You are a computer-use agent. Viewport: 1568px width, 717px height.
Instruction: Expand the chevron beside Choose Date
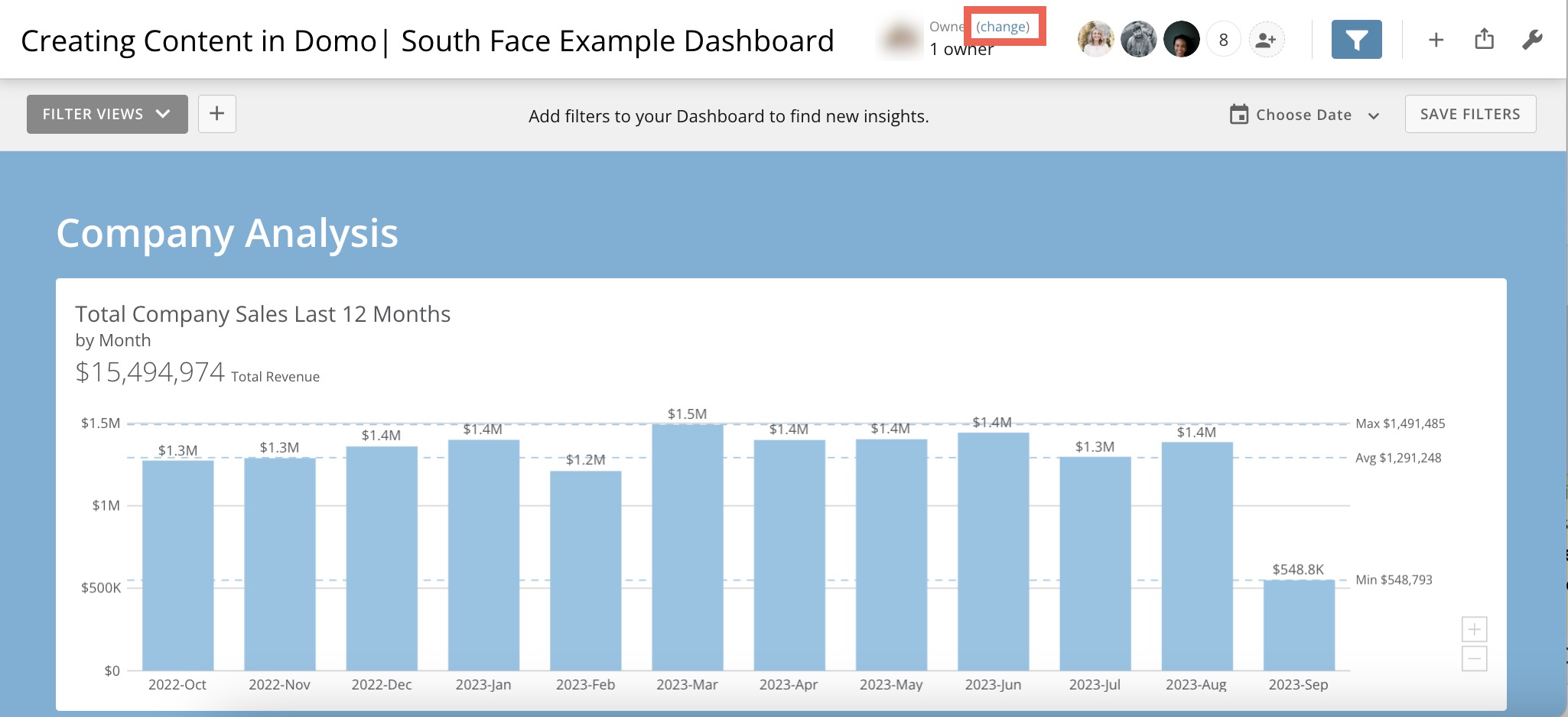tap(1374, 115)
